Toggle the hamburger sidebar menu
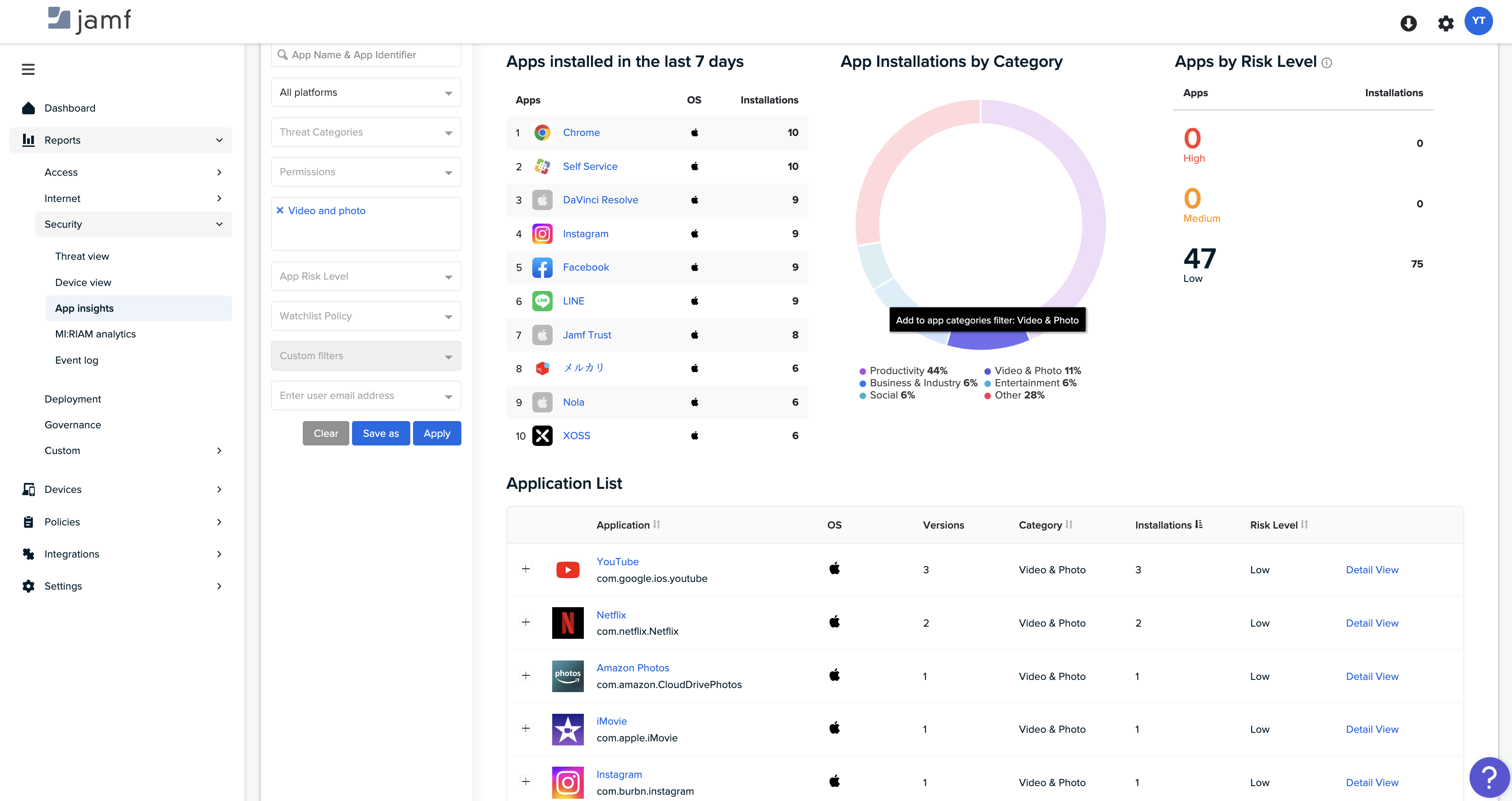The width and height of the screenshot is (1512, 801). coord(28,69)
